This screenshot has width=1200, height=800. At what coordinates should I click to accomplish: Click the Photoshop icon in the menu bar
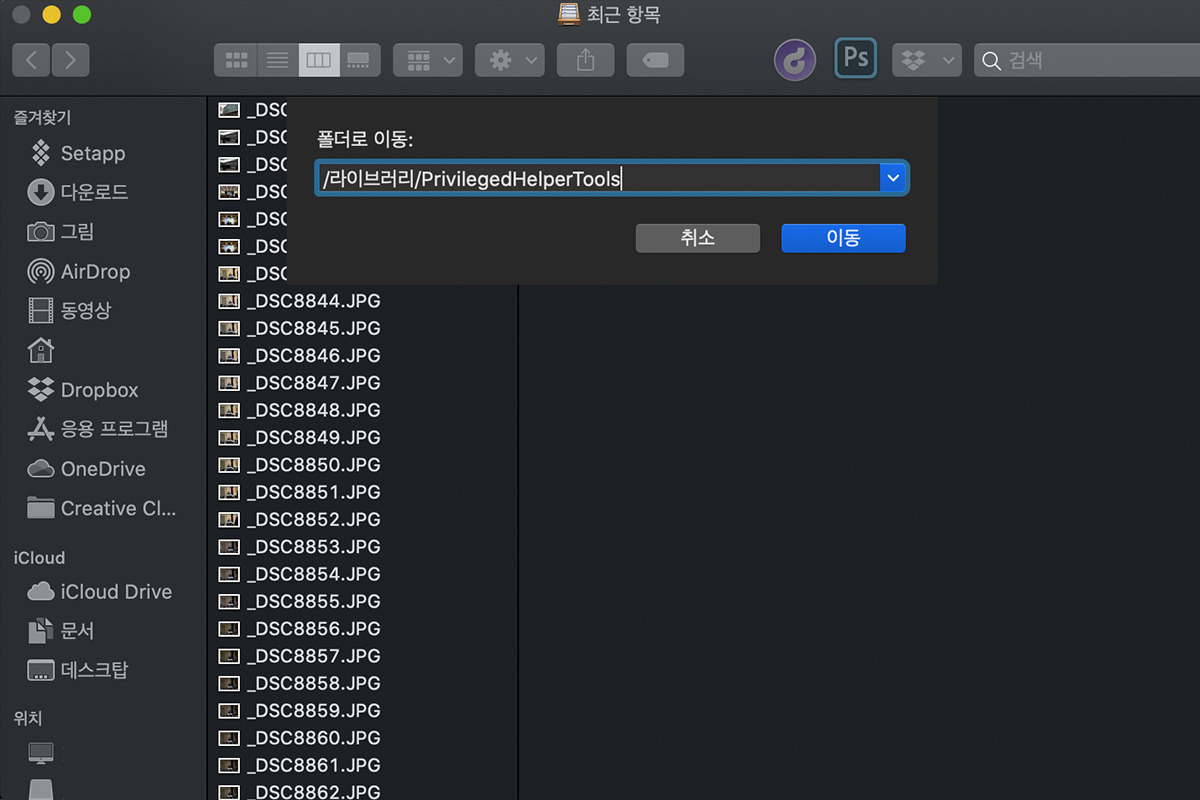point(855,58)
